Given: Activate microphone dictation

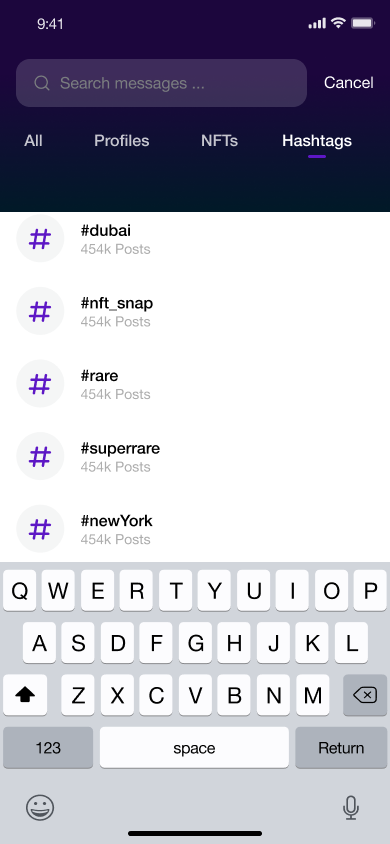Looking at the screenshot, I should click(351, 807).
